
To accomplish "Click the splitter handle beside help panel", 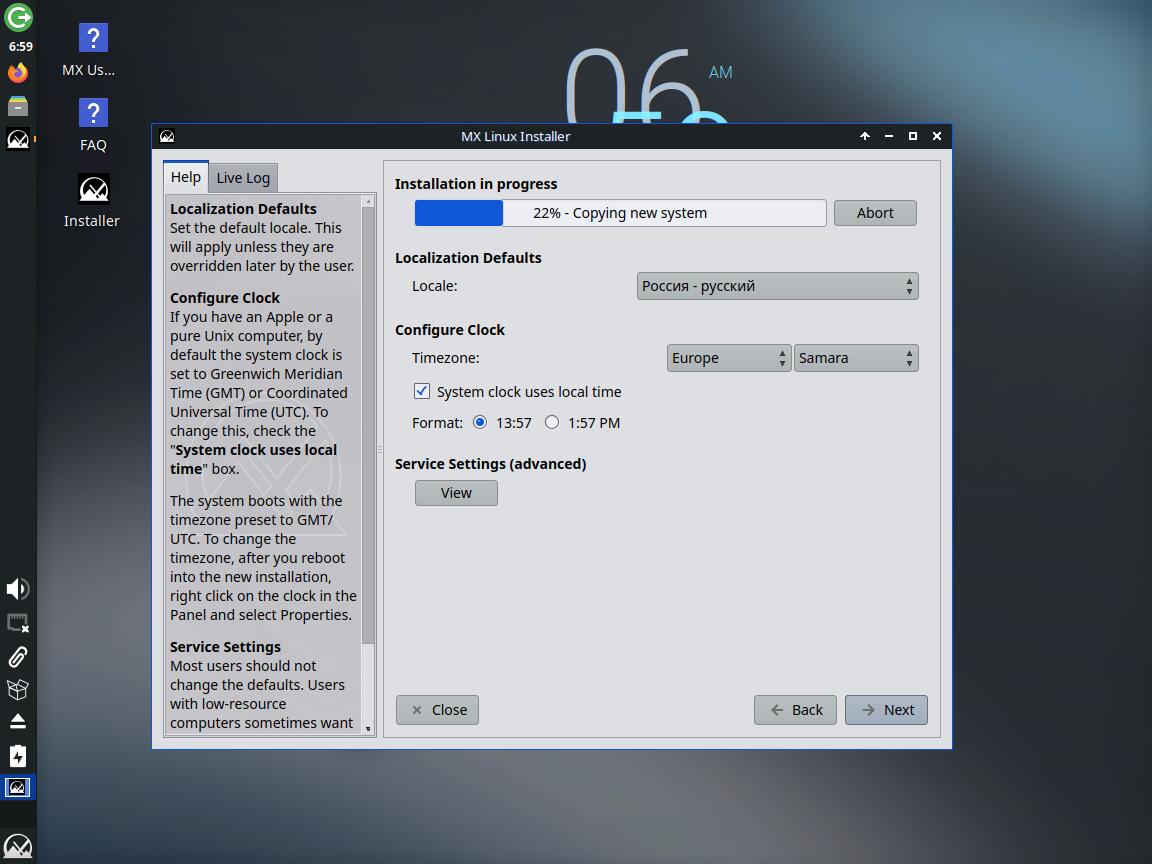I will pos(380,449).
